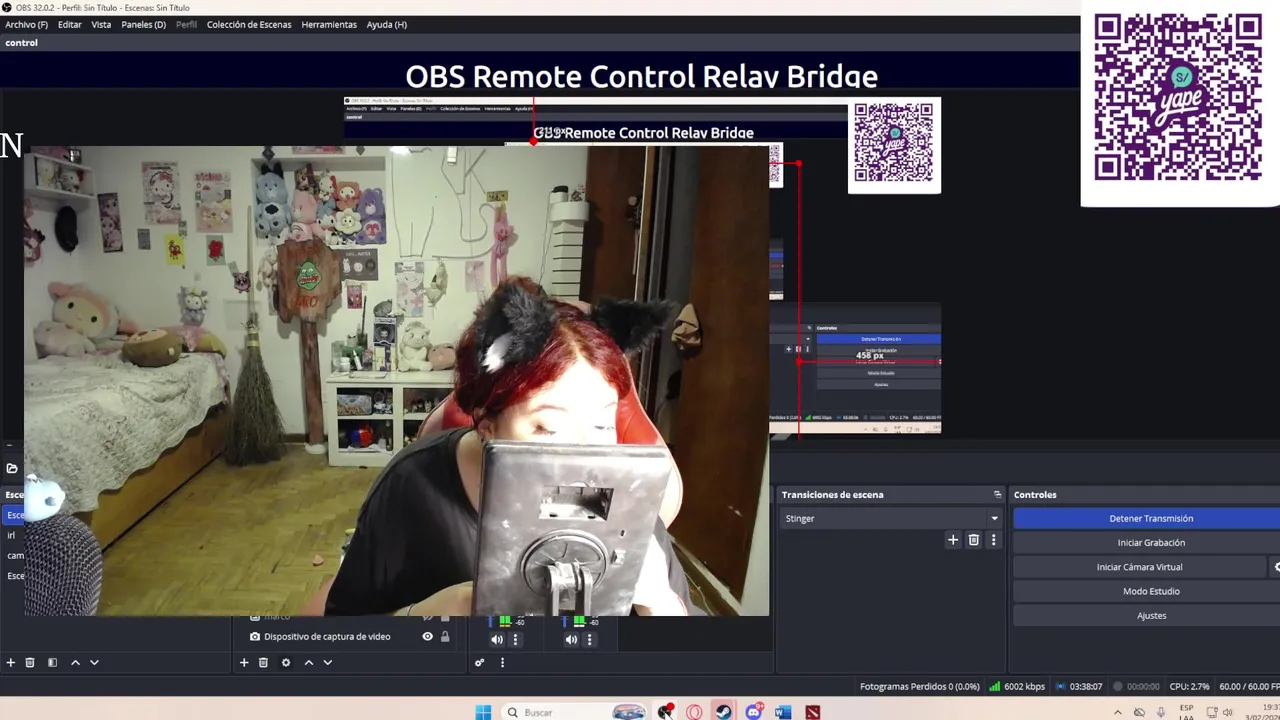Open source properties gear icon
1280x720 pixels.
tap(286, 662)
